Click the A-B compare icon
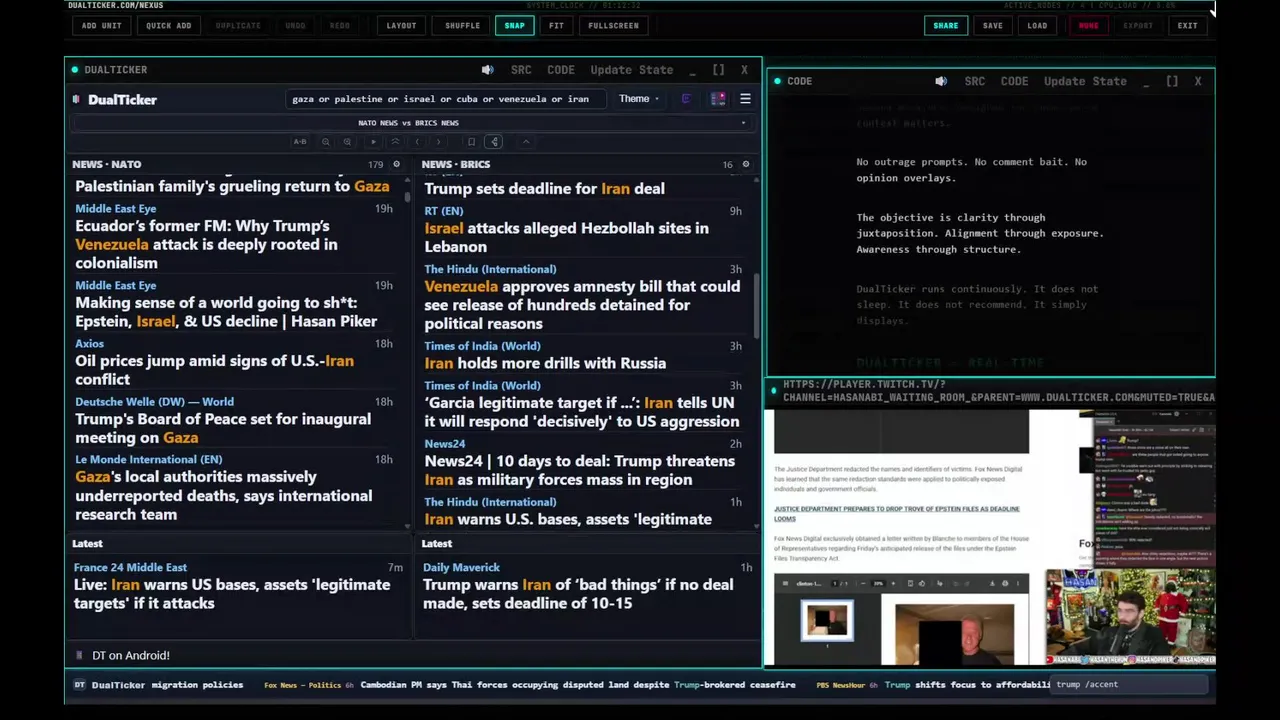 (x=300, y=142)
